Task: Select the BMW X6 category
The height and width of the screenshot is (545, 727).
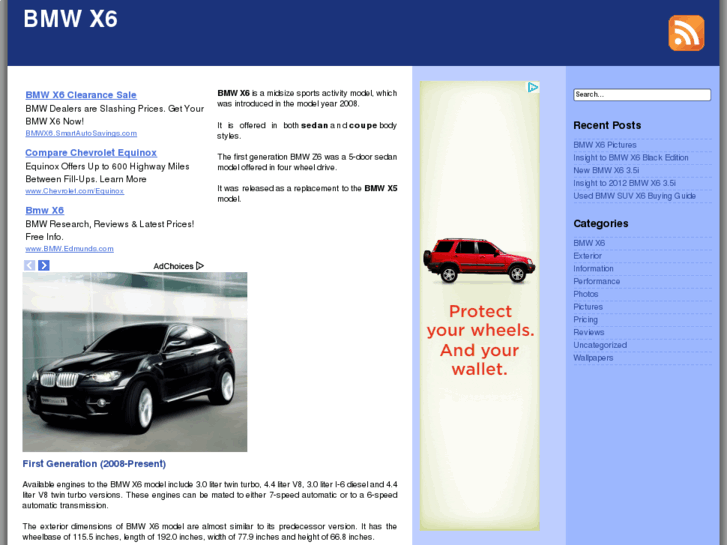Action: coord(589,243)
